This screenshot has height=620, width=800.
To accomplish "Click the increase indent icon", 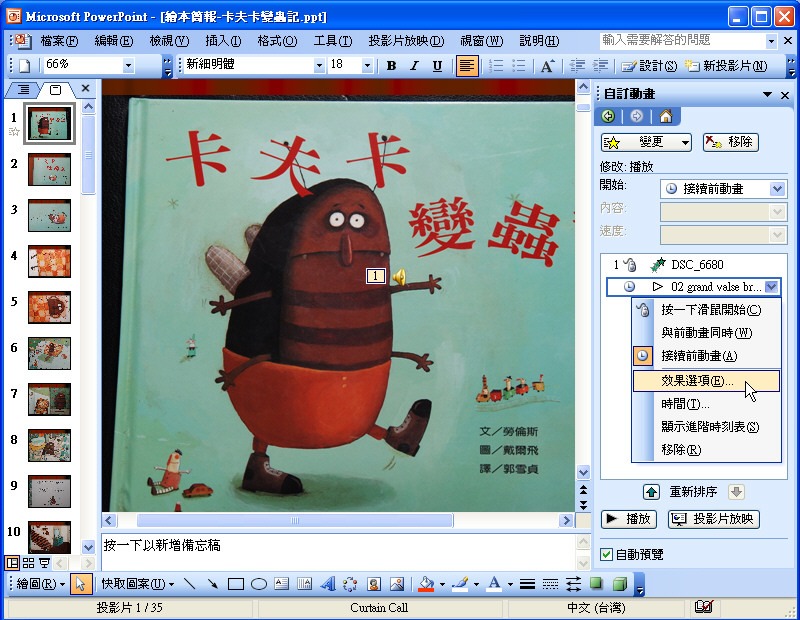I will tap(600, 65).
